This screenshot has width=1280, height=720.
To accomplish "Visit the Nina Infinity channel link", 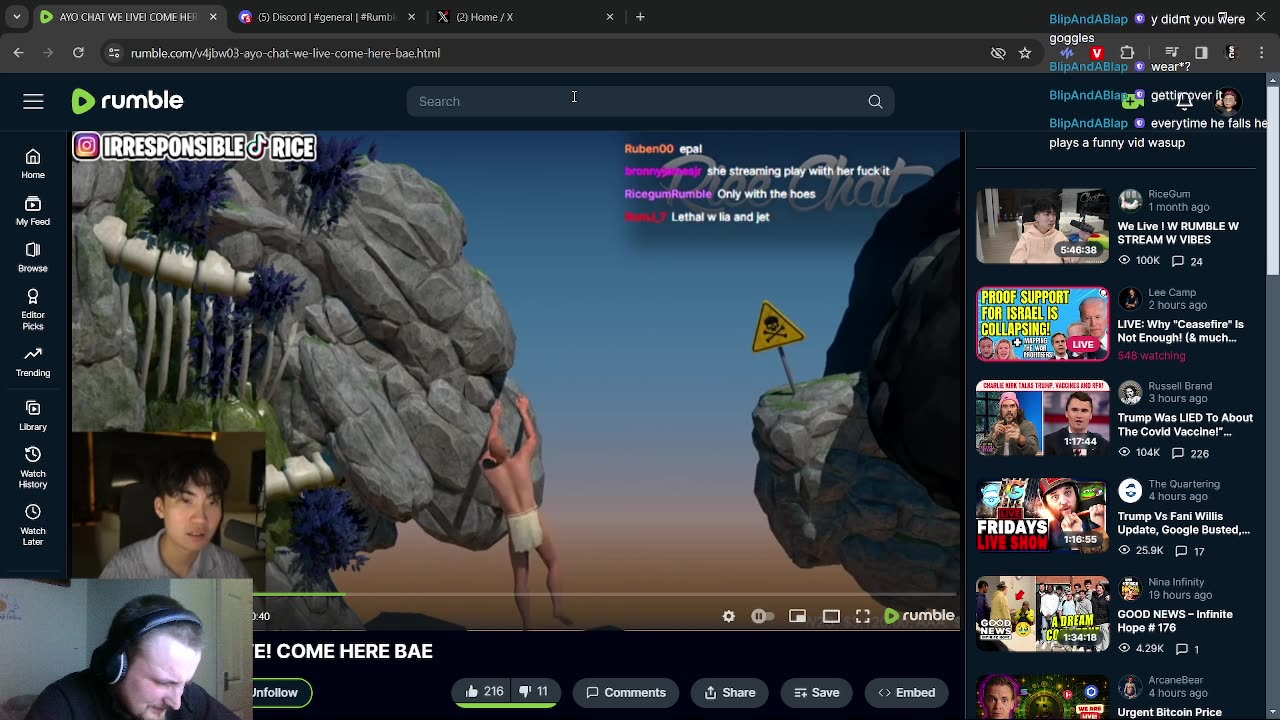I will (x=1176, y=582).
